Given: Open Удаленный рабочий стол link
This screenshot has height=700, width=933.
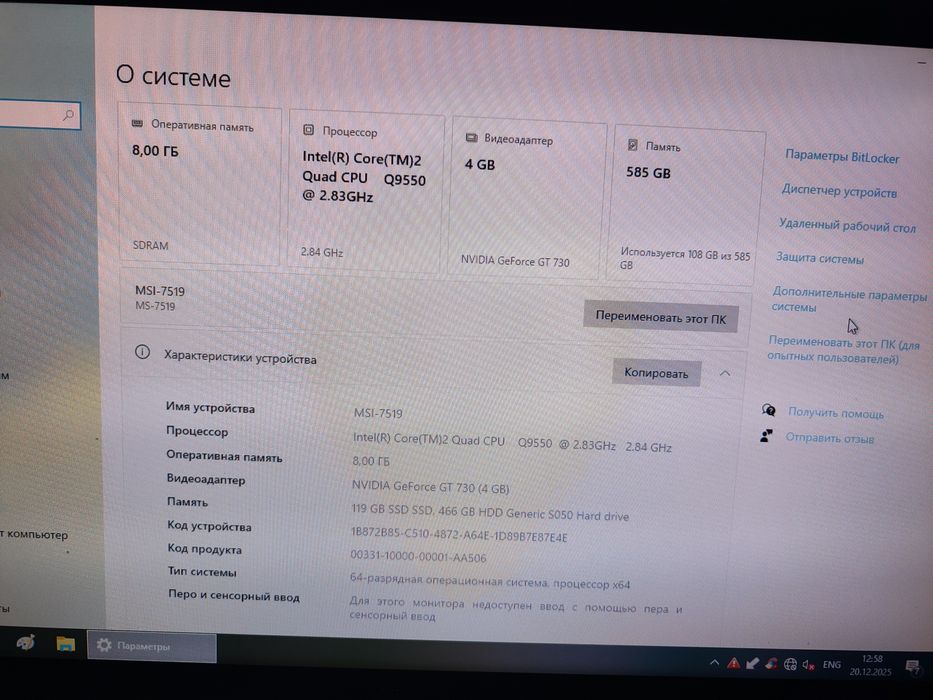Looking at the screenshot, I should (x=847, y=225).
